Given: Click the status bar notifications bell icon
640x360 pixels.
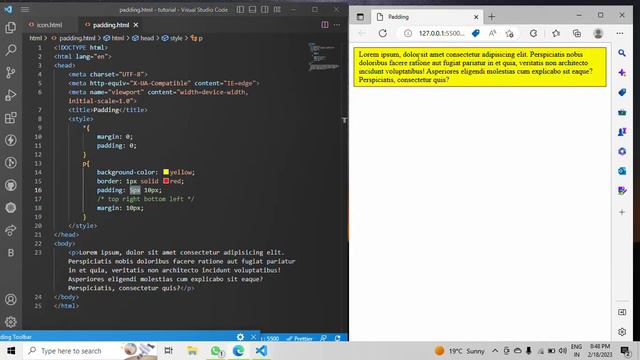Looking at the screenshot, I should point(338,338).
